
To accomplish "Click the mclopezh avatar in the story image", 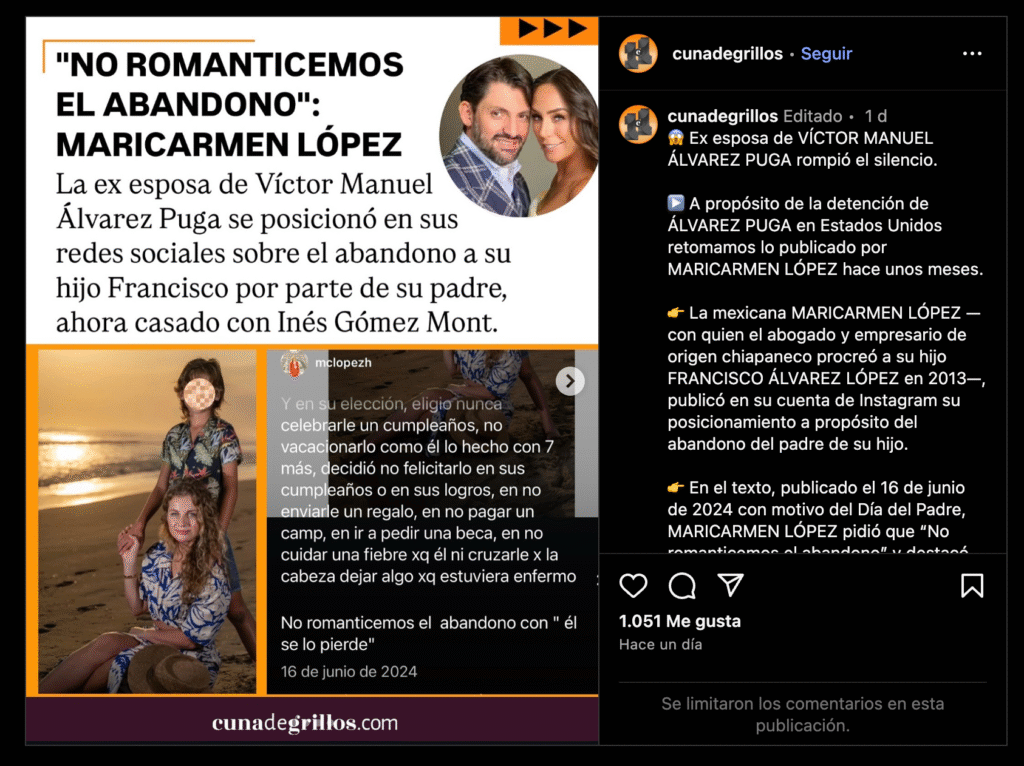I will click(295, 364).
